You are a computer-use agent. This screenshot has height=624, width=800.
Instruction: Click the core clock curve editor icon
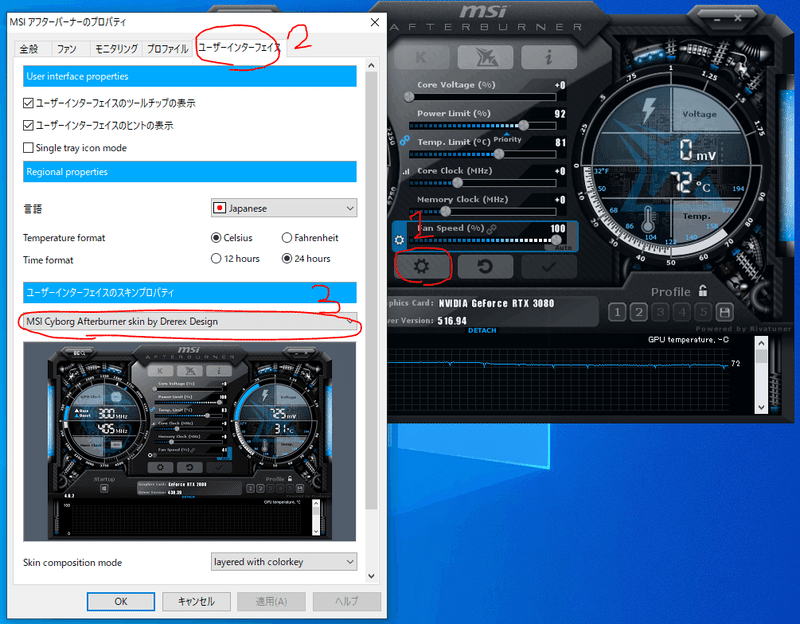pos(406,172)
